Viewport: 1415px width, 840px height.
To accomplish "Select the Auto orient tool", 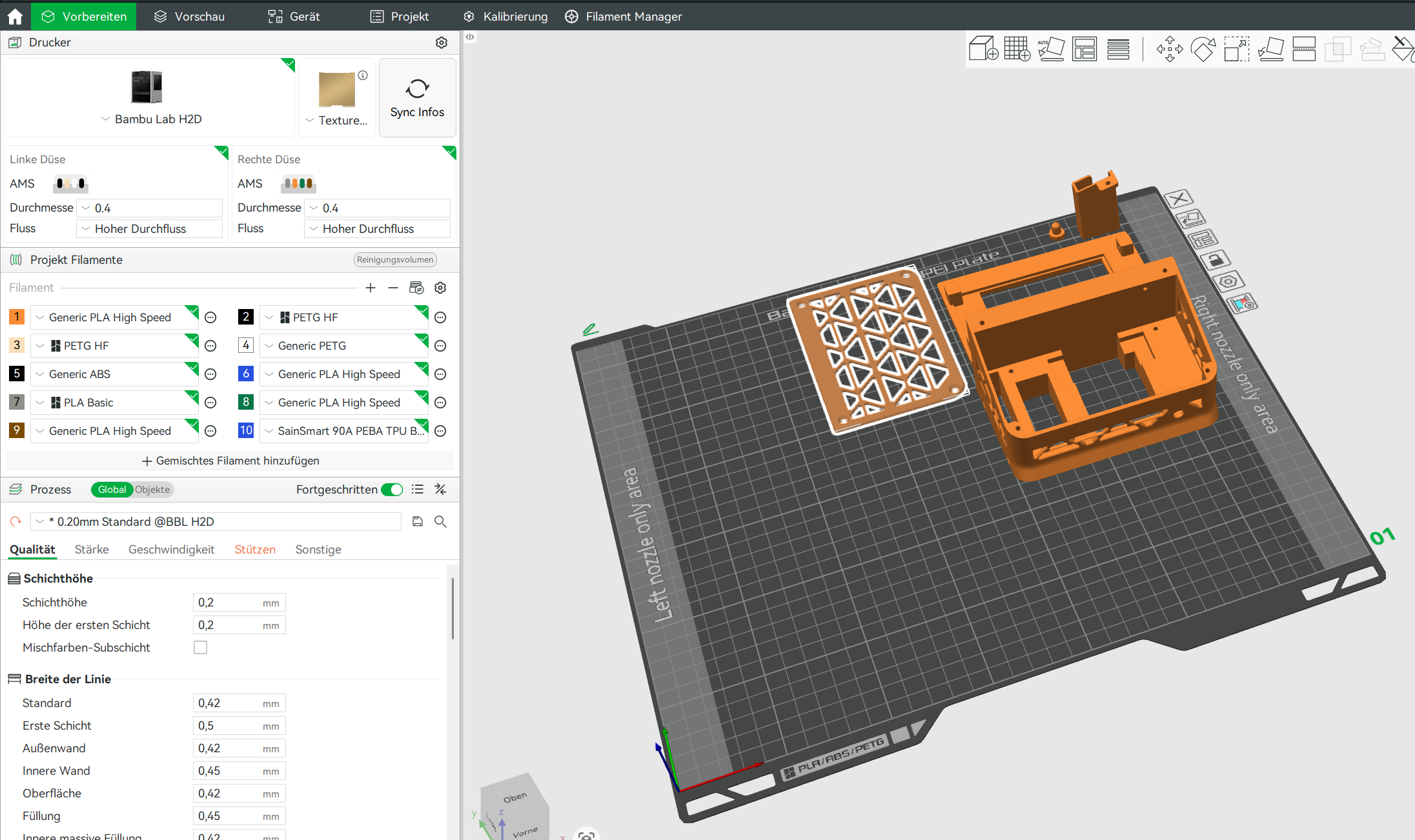I will pyautogui.click(x=1051, y=48).
